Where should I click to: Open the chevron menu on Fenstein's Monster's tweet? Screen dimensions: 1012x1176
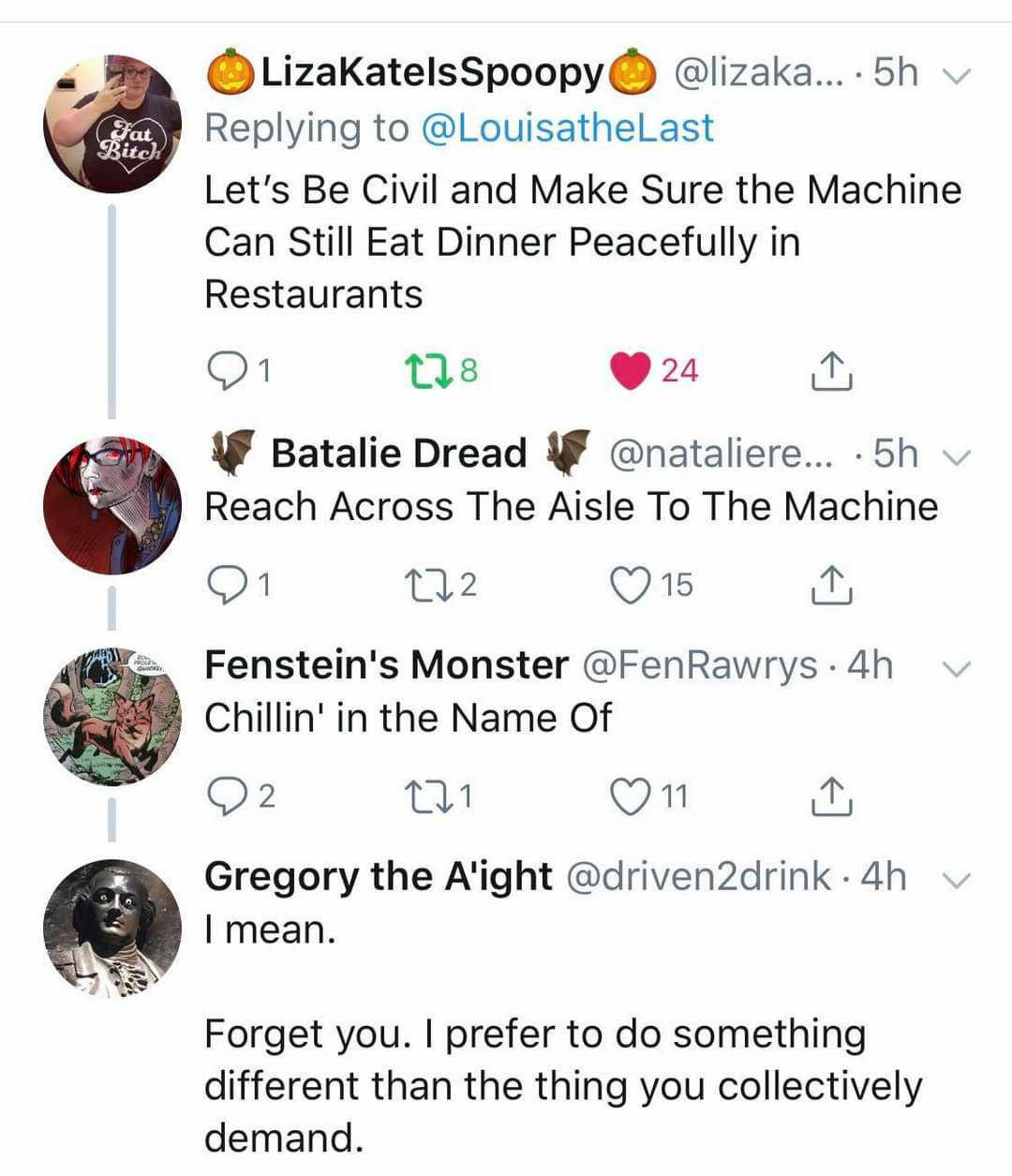(x=956, y=668)
